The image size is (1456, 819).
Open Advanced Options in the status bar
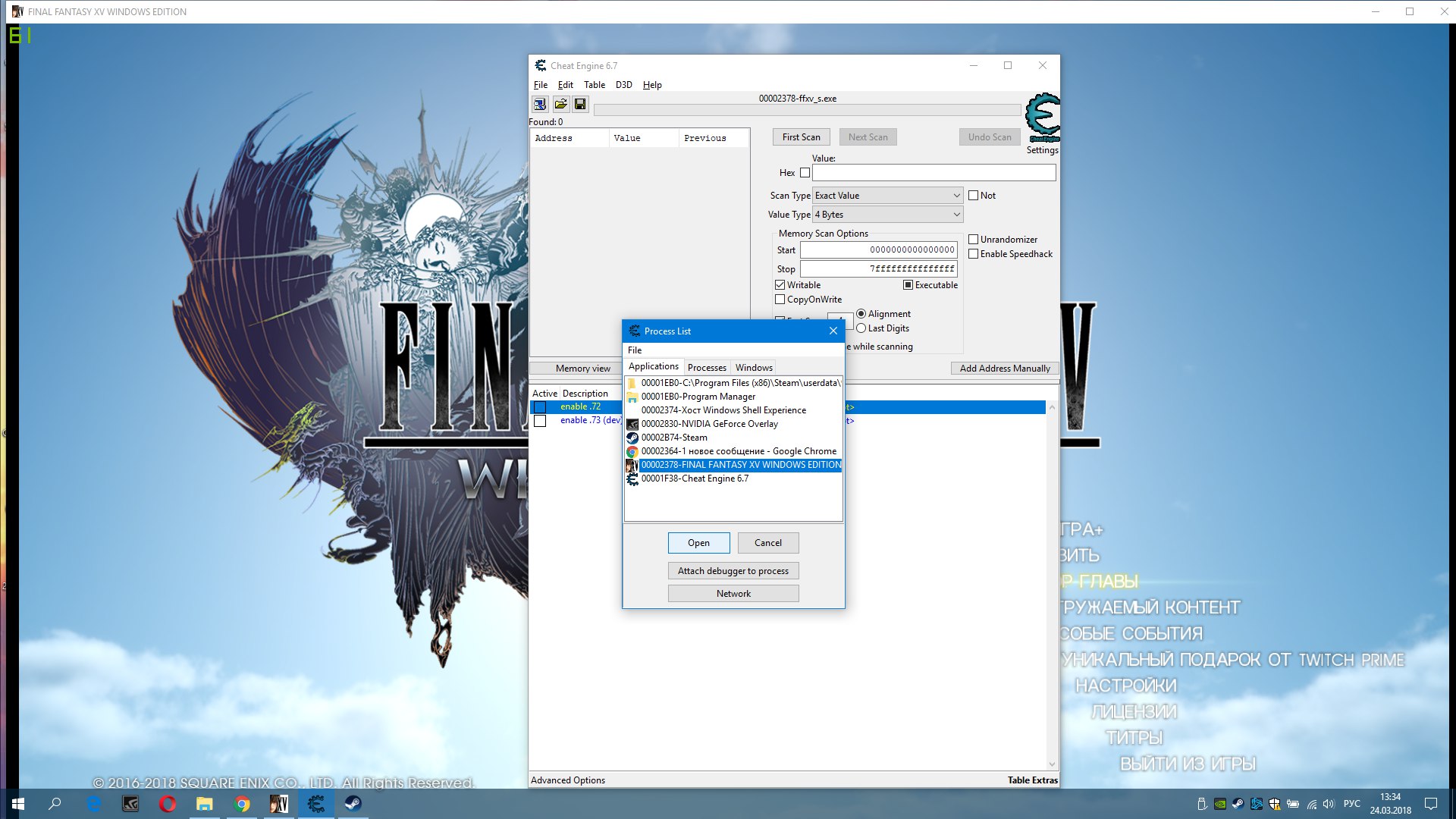[568, 780]
